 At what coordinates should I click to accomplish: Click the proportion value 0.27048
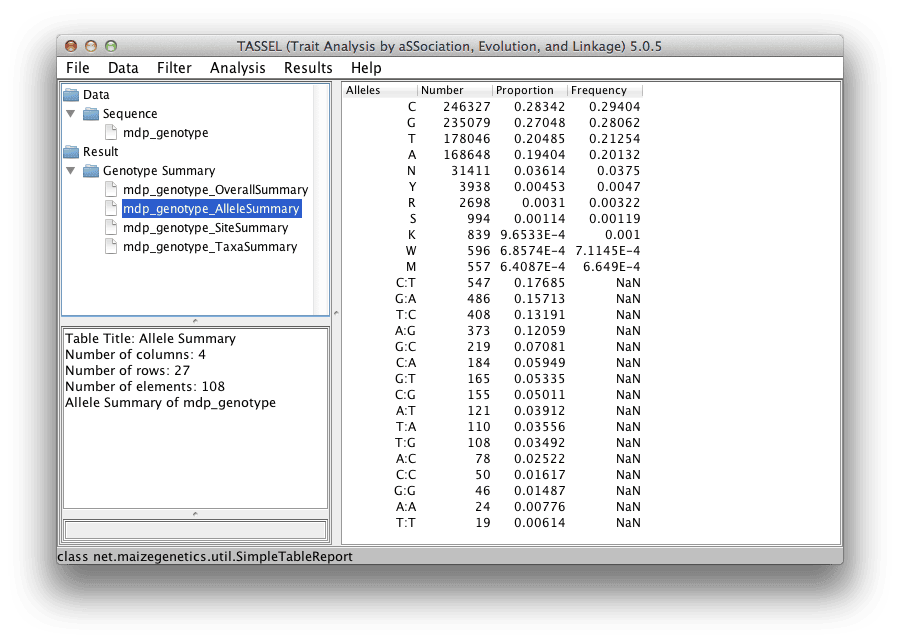point(540,123)
